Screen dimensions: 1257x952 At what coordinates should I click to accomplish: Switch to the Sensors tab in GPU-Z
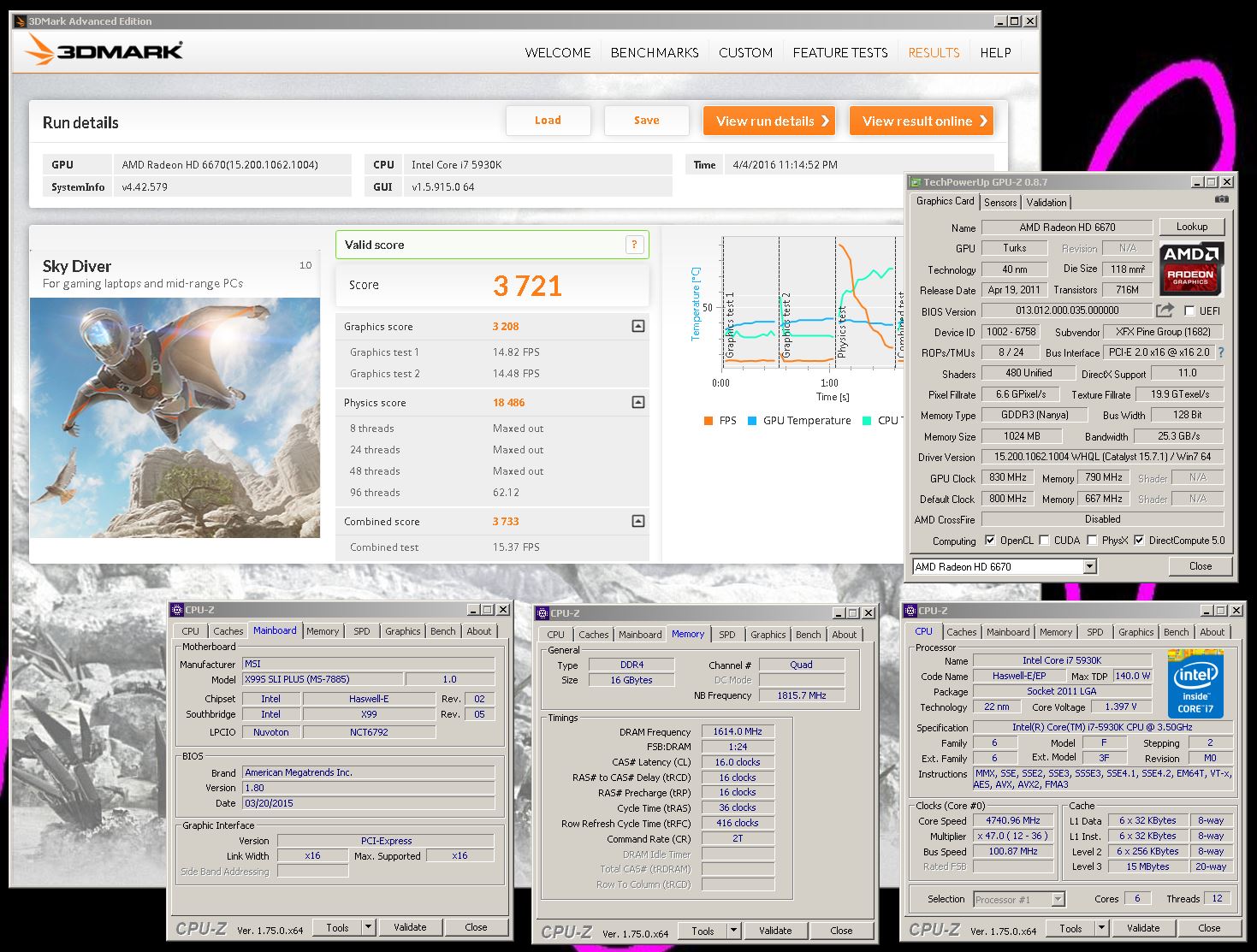[1000, 202]
